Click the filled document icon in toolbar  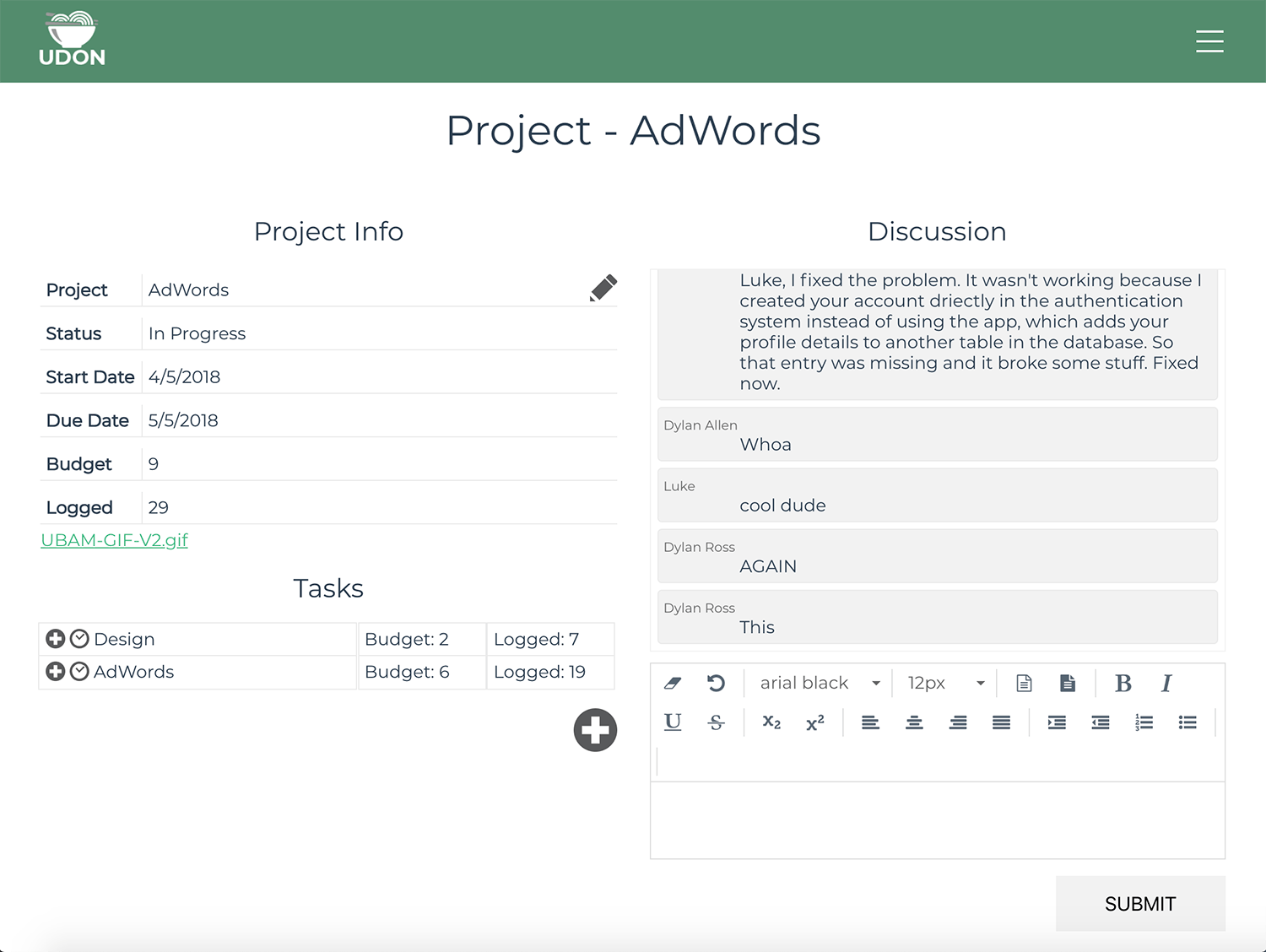tap(1068, 683)
